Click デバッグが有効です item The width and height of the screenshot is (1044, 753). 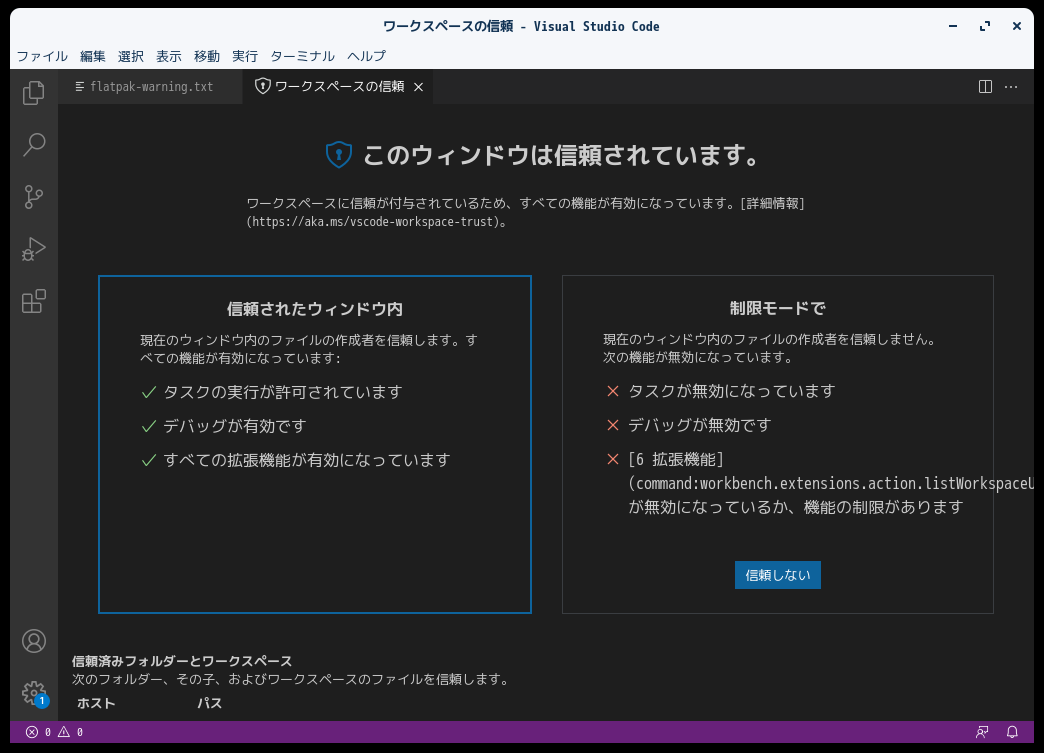(234, 426)
